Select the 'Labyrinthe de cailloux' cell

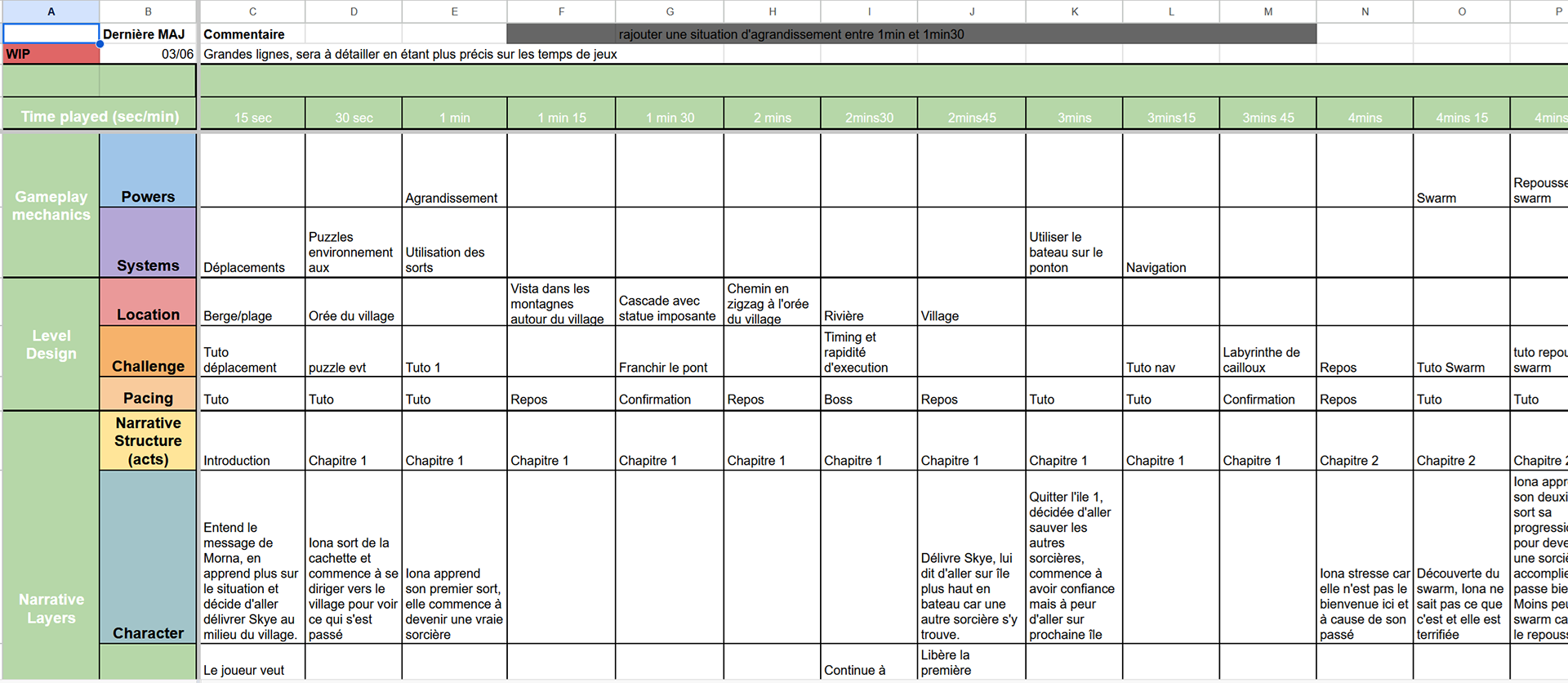point(1267,351)
